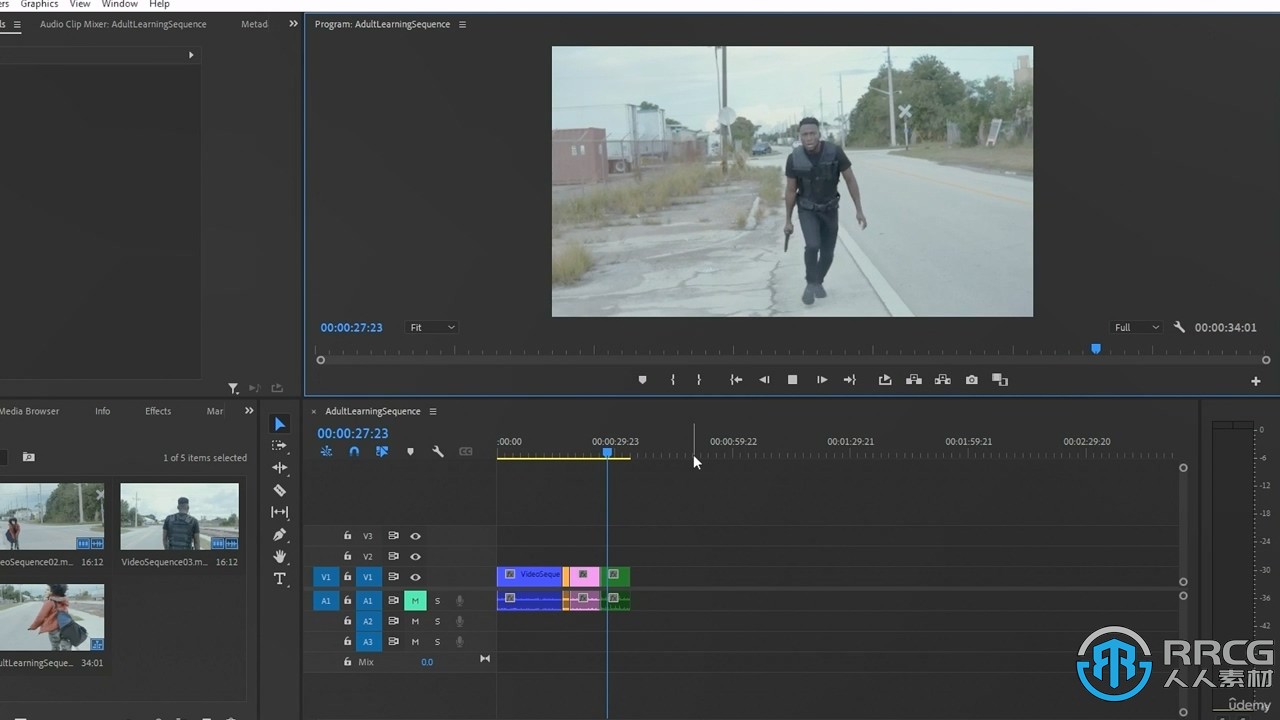Screen dimensions: 1280x720
Task: Toggle sync lock on A2 track
Action: click(393, 621)
